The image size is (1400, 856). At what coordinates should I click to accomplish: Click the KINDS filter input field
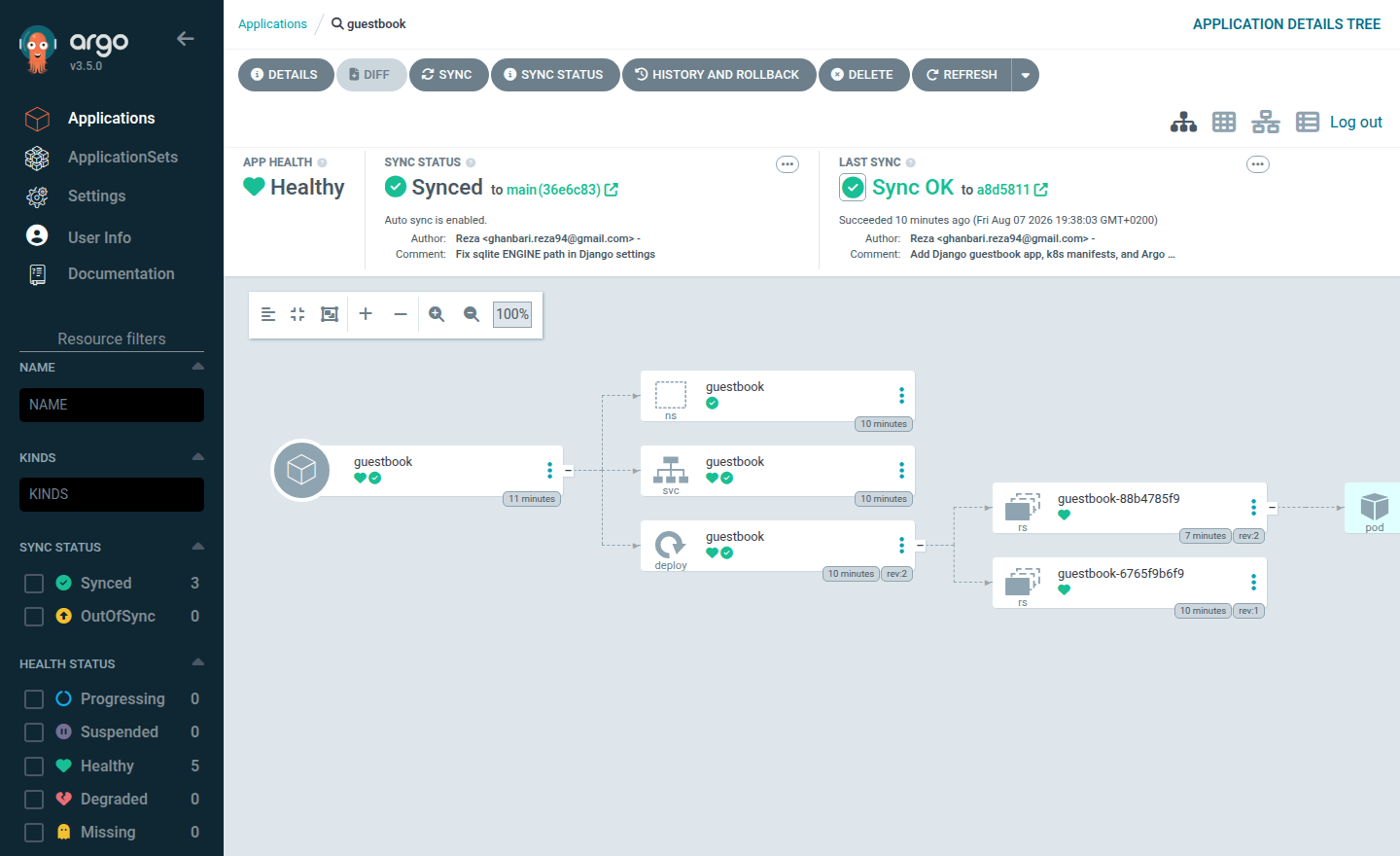tap(112, 494)
